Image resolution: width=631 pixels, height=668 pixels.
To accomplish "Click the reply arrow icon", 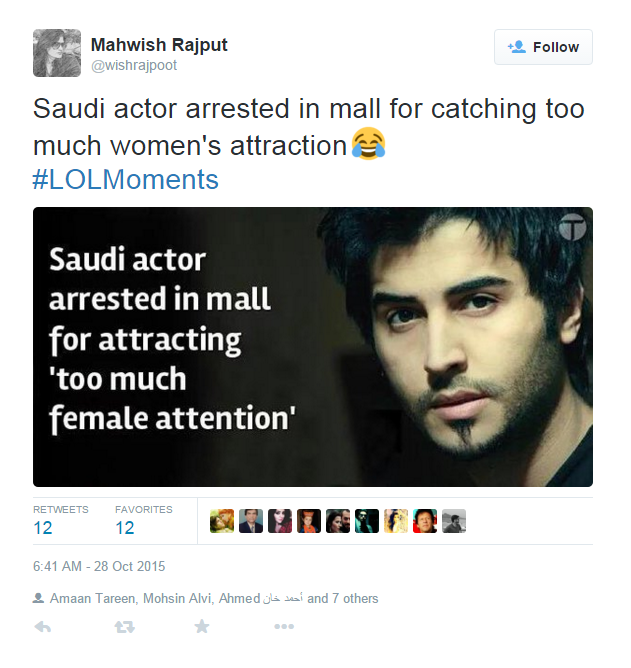I will 43,627.
